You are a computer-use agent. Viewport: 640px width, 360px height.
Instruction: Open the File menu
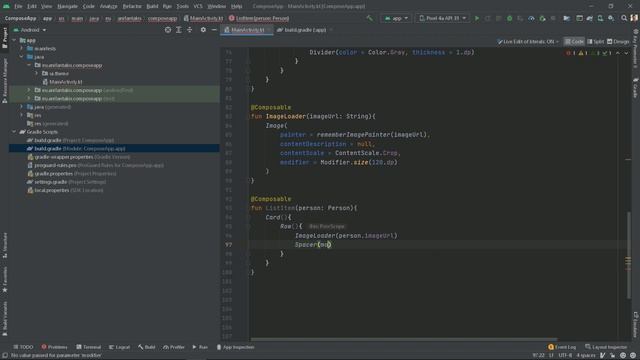[x=18, y=6]
